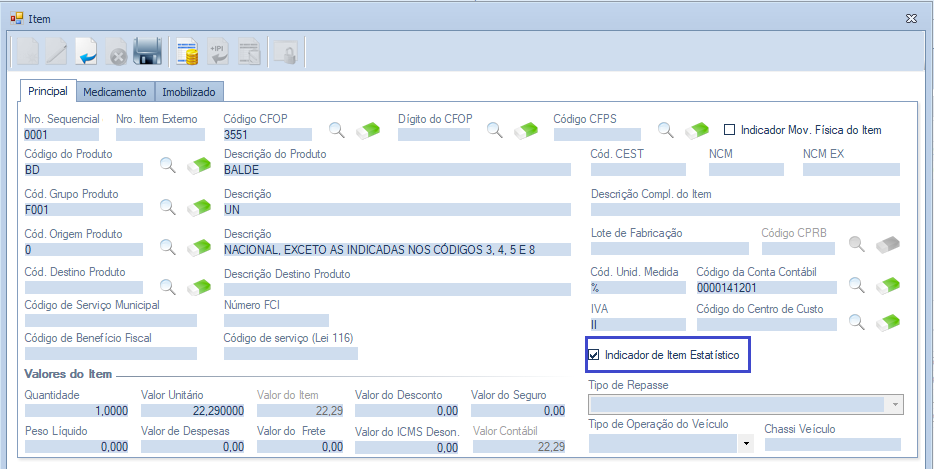The height and width of the screenshot is (469, 934).
Task: Focus the Valor Unitário field
Action: [193, 411]
